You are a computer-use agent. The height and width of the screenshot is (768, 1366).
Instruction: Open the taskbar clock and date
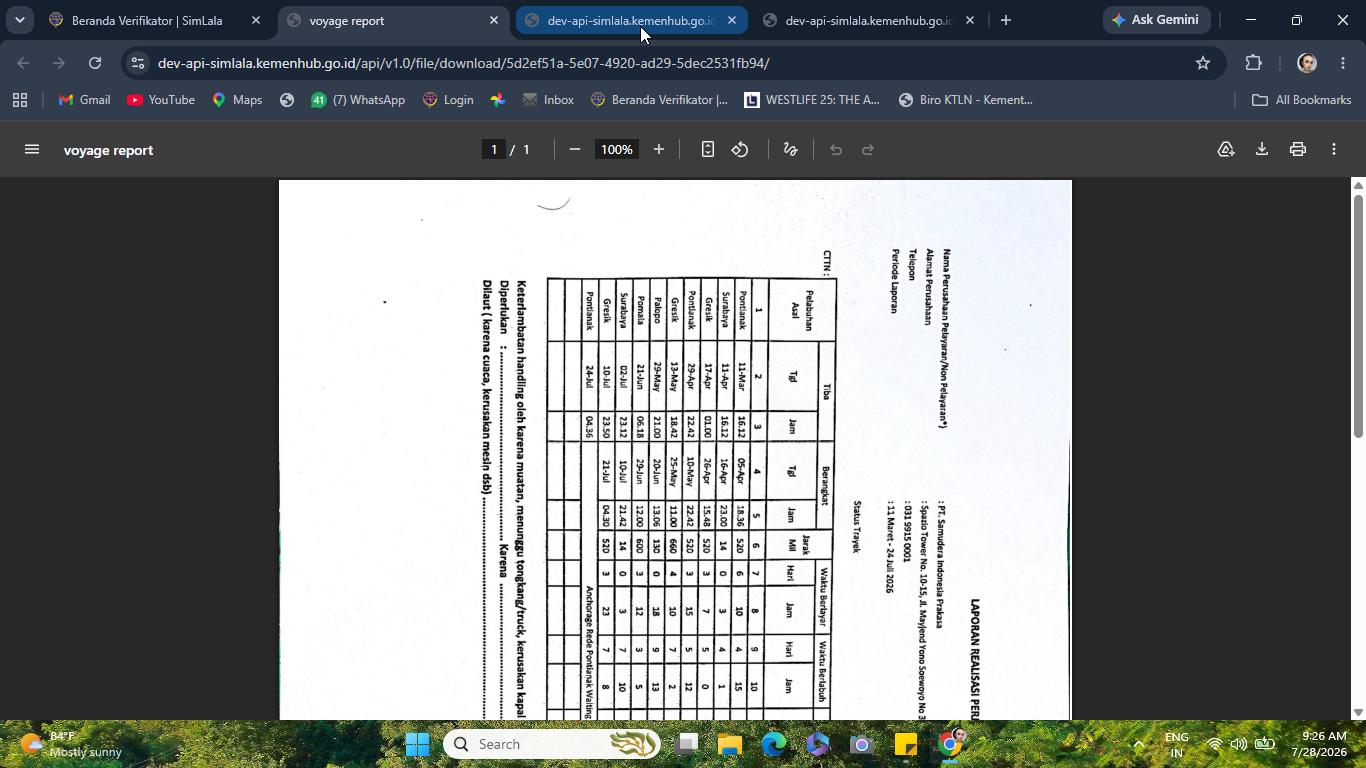pos(1318,744)
